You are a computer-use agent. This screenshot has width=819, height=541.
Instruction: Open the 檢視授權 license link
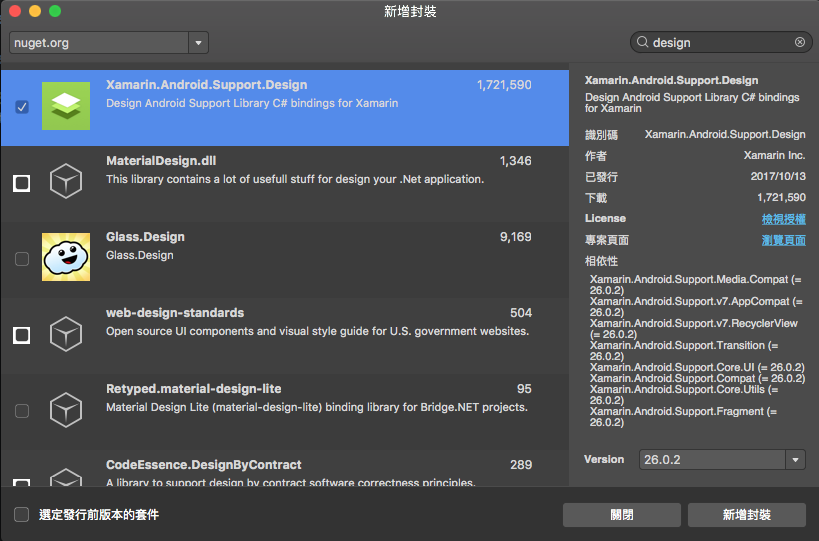[x=783, y=219]
